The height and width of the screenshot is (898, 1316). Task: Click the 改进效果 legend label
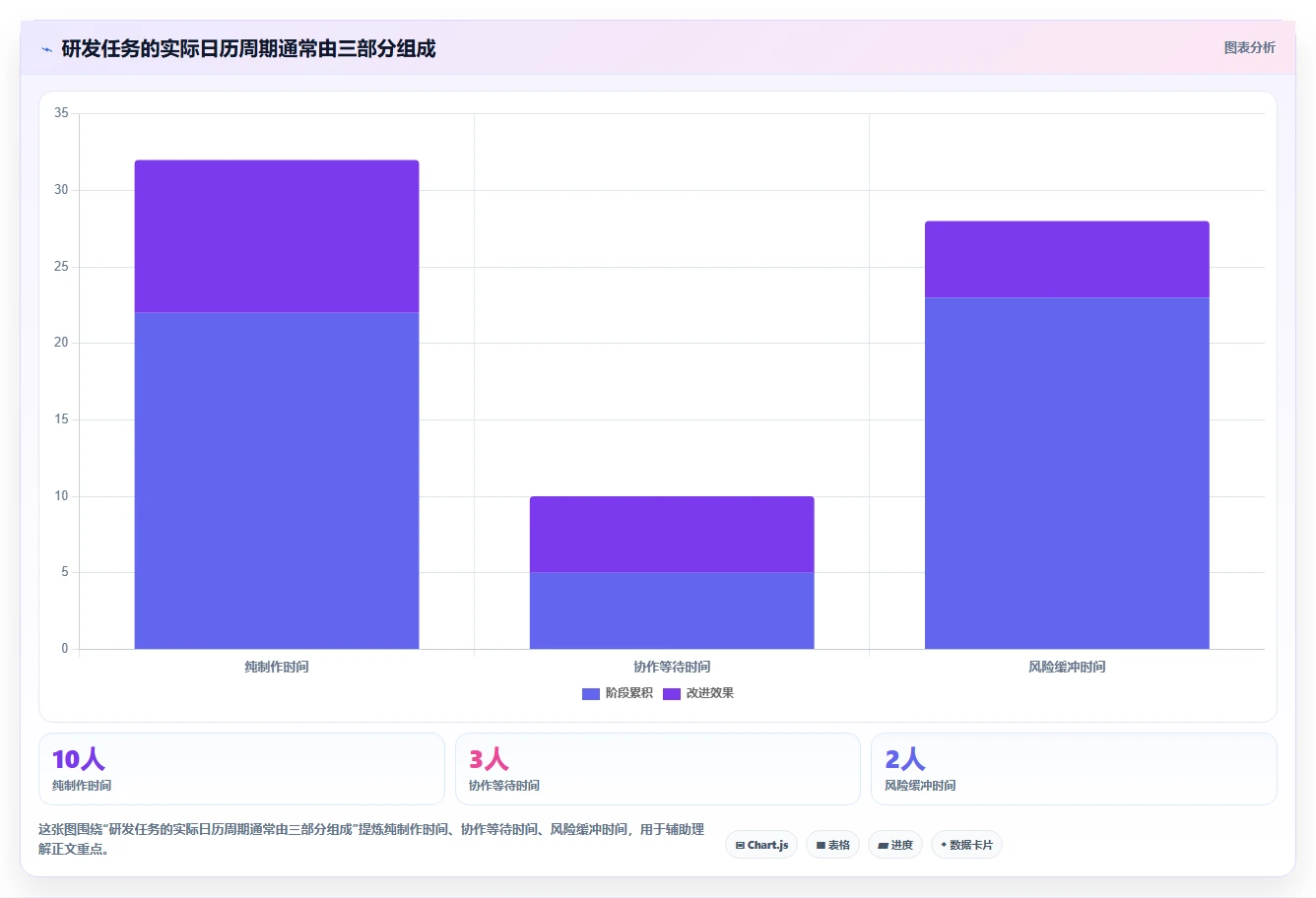point(710,693)
